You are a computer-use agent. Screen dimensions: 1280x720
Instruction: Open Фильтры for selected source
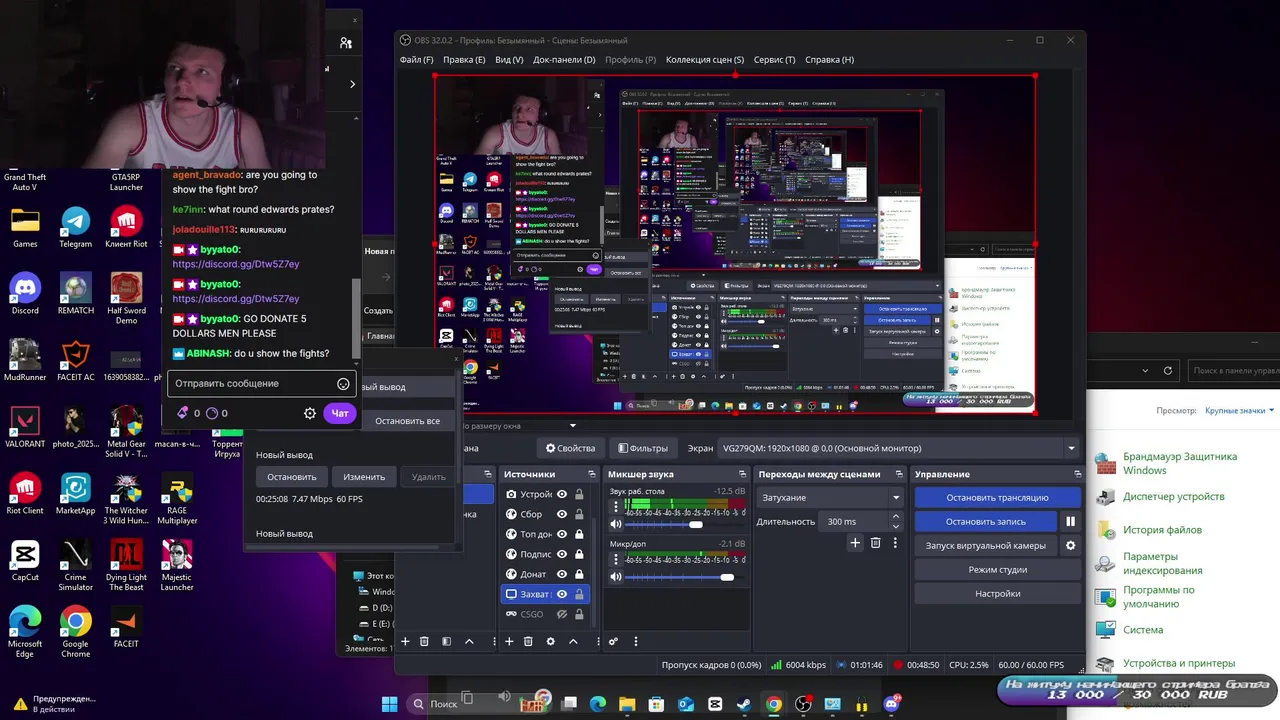point(643,448)
